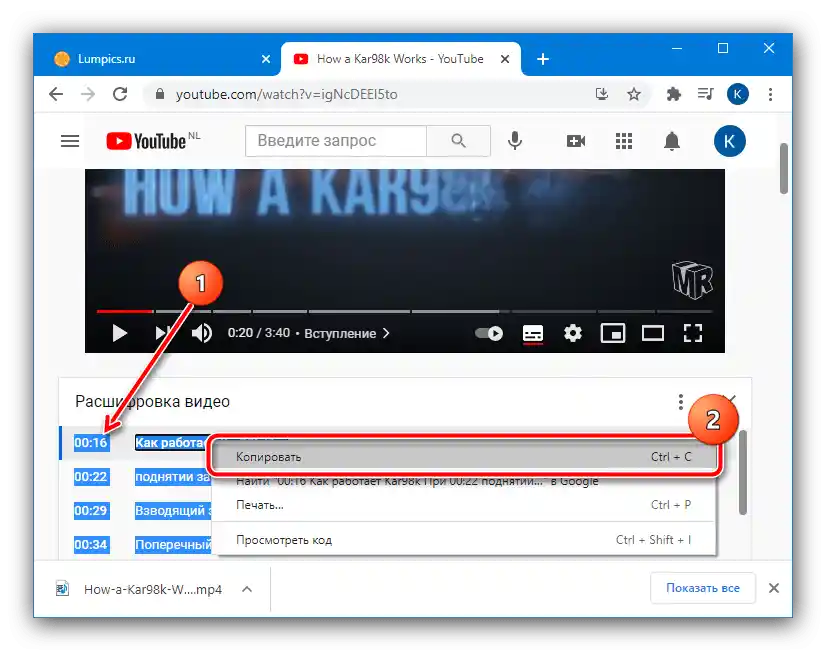This screenshot has width=826, height=651.
Task: Click the browser forward arrow
Action: 88,94
